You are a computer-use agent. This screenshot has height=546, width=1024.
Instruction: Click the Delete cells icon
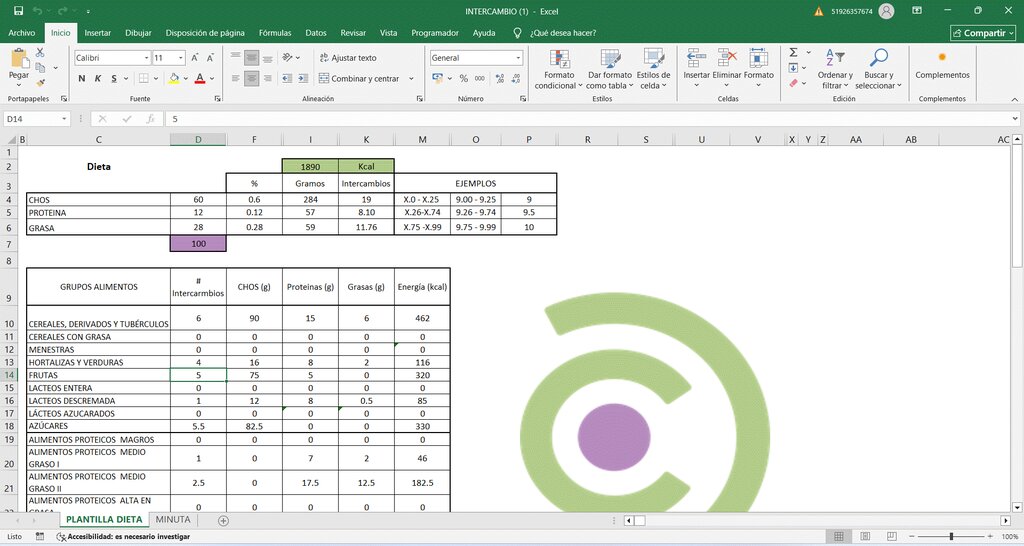pyautogui.click(x=727, y=58)
